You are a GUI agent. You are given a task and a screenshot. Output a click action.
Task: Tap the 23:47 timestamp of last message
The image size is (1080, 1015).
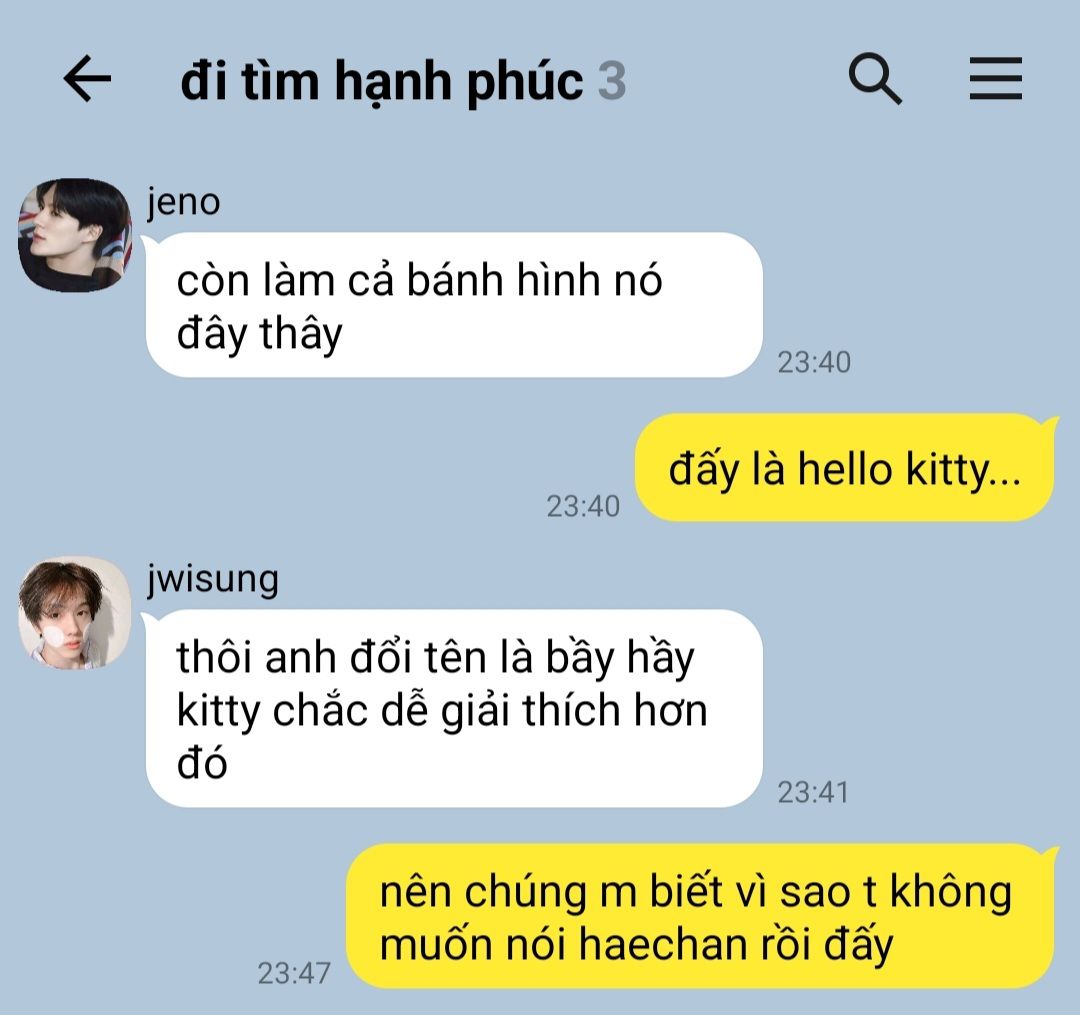coord(294,974)
